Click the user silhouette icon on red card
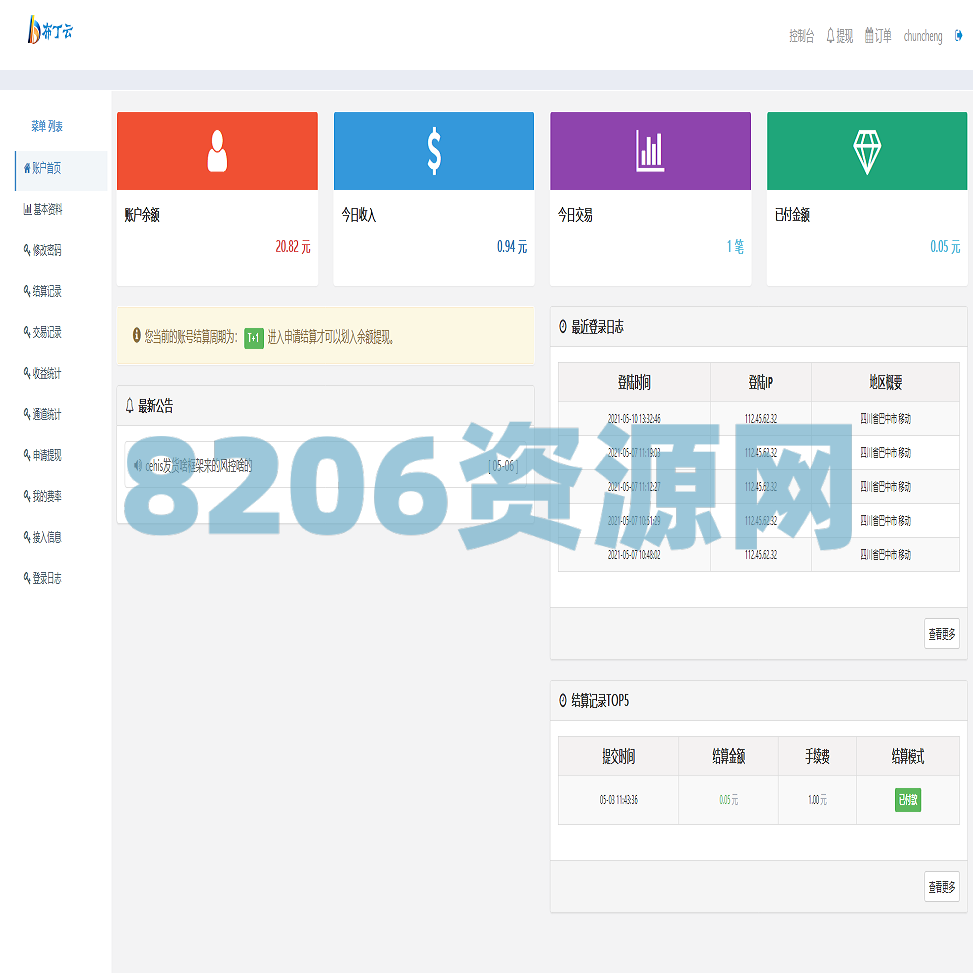The image size is (973, 973). point(217,151)
